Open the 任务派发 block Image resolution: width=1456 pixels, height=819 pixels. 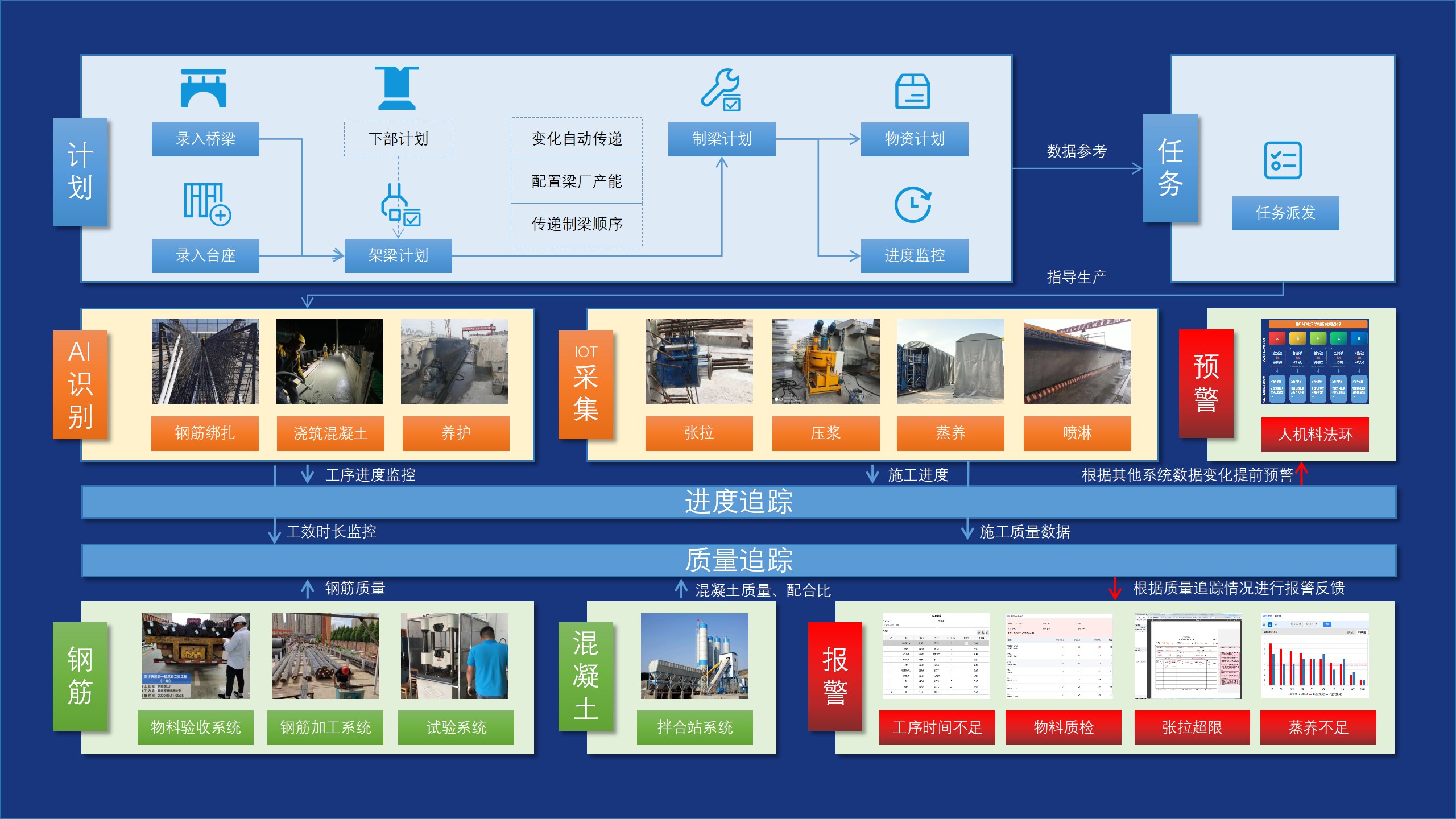(x=1285, y=213)
